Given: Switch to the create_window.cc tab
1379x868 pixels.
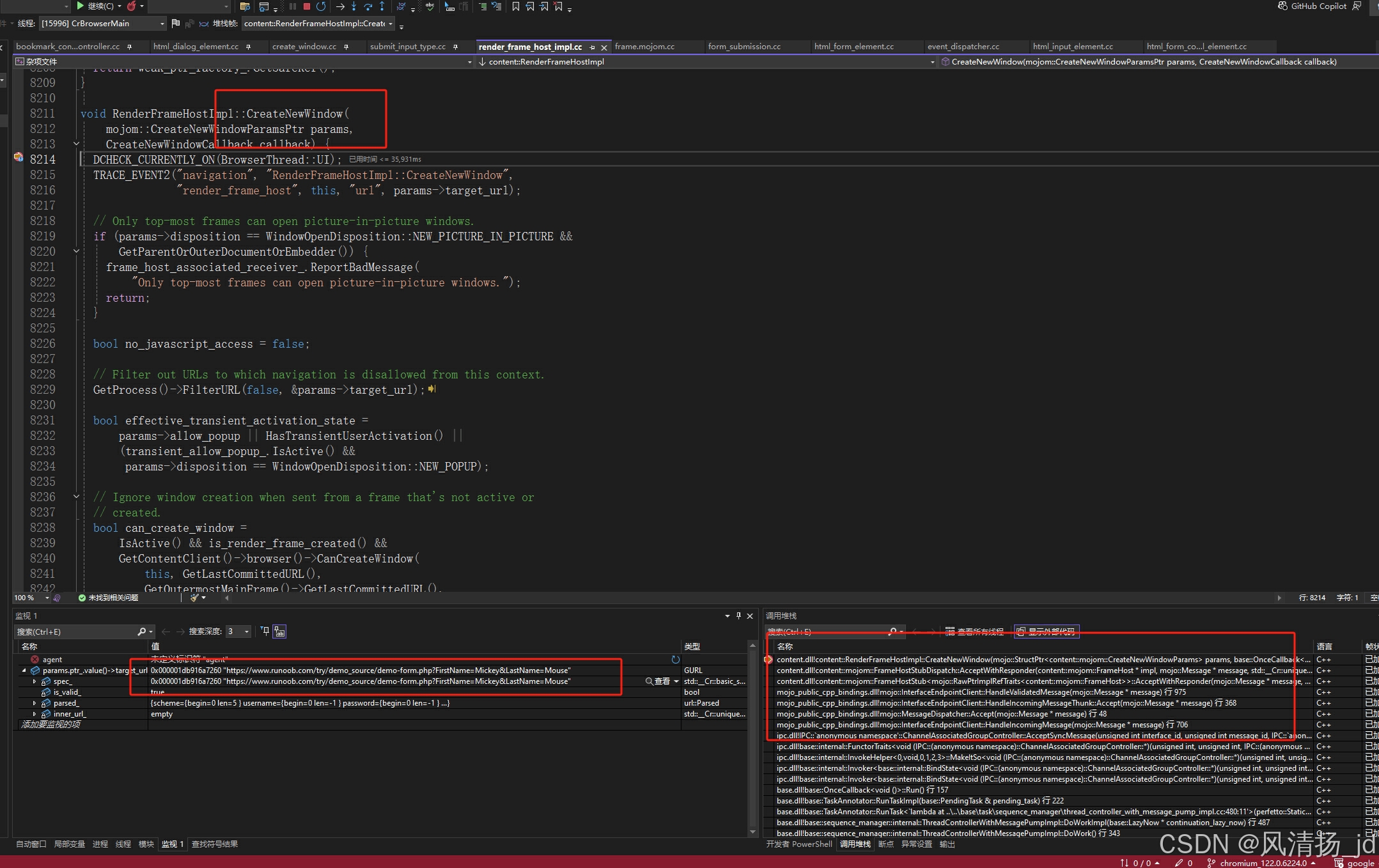Looking at the screenshot, I should pos(304,47).
